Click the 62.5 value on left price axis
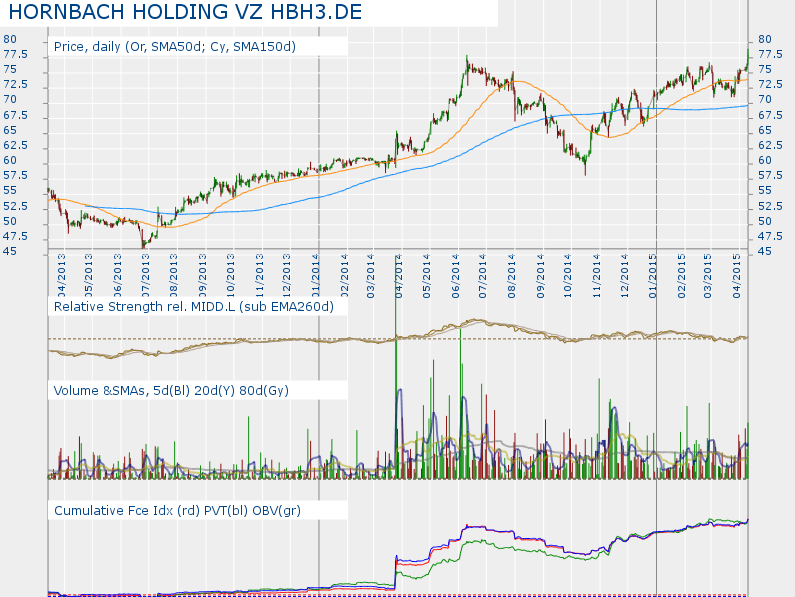795x597 pixels. coord(15,146)
